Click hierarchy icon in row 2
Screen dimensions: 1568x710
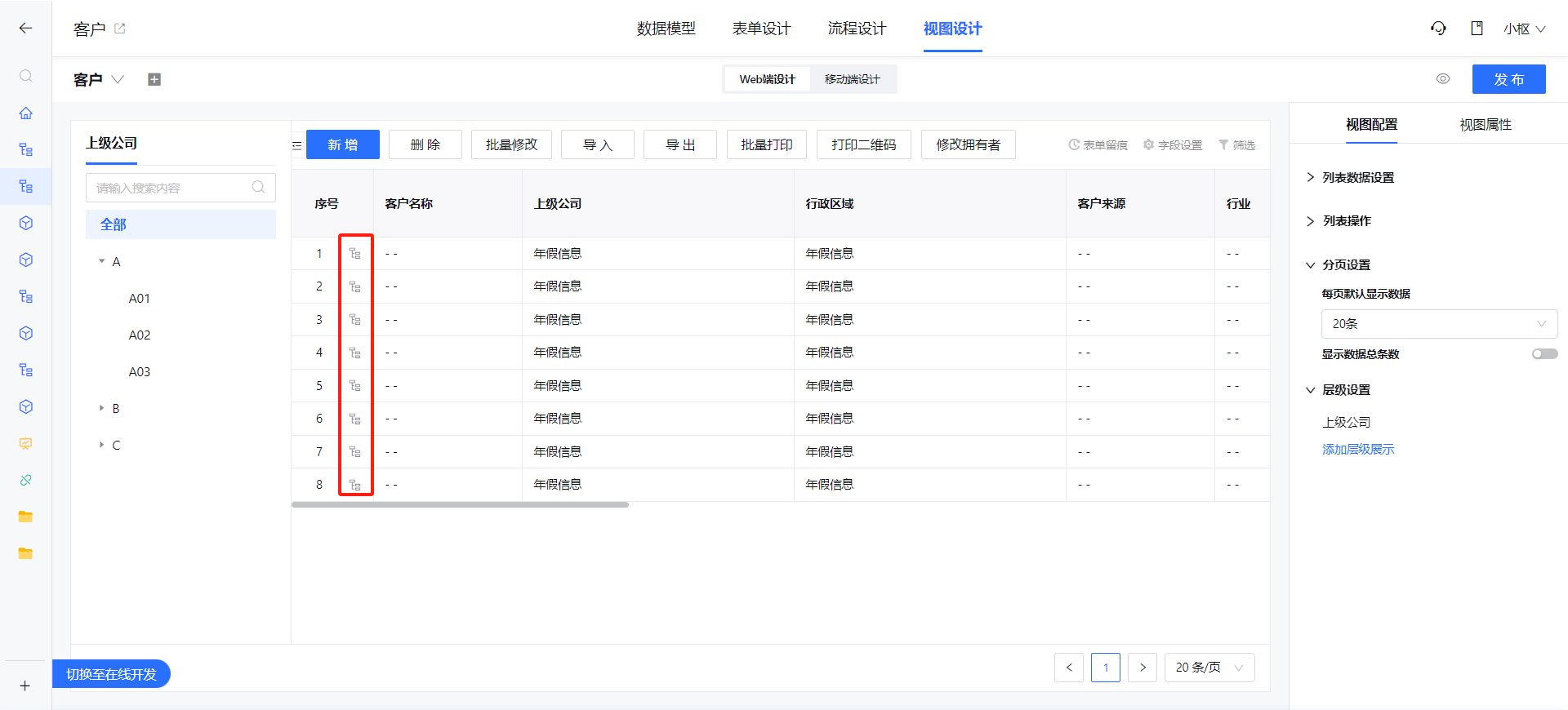pyautogui.click(x=355, y=286)
